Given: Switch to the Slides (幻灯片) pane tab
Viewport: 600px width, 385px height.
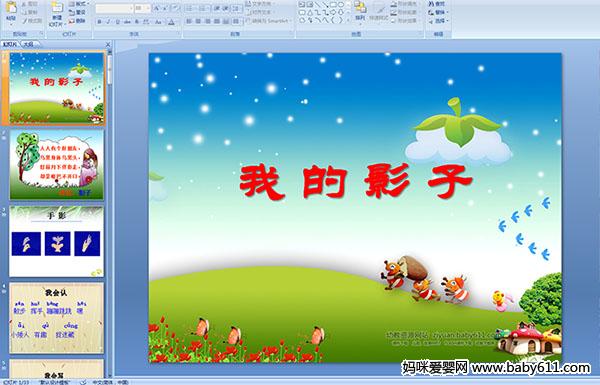Looking at the screenshot, I should [10, 44].
